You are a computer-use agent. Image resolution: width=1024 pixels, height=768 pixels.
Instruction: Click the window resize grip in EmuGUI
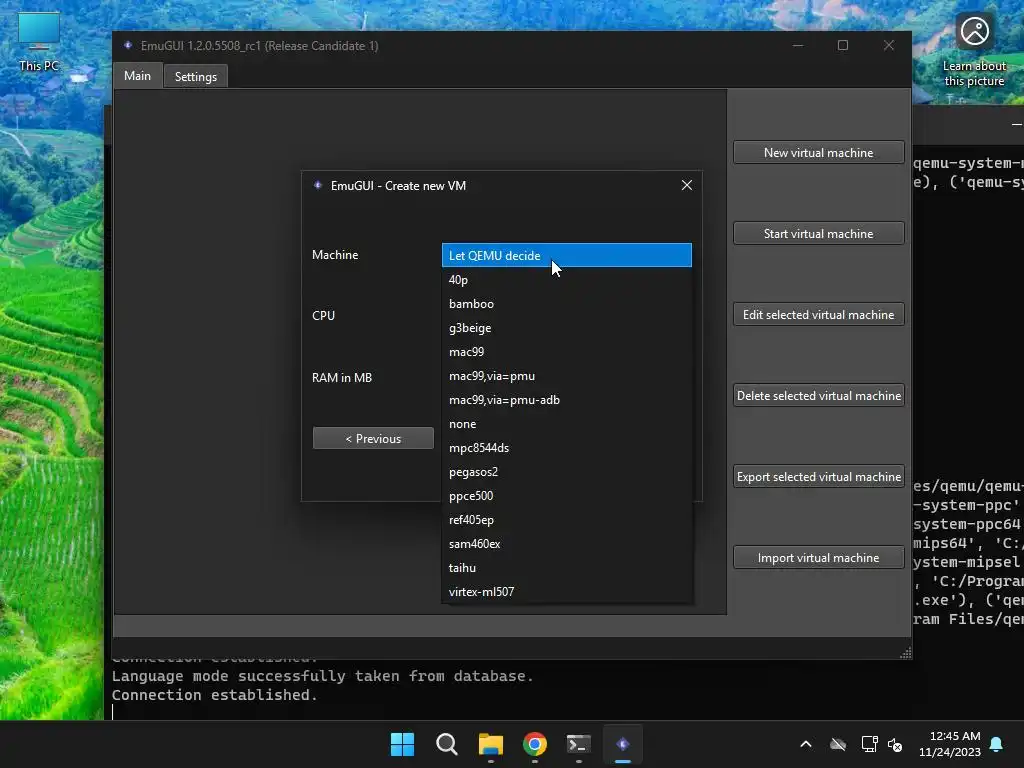(906, 653)
